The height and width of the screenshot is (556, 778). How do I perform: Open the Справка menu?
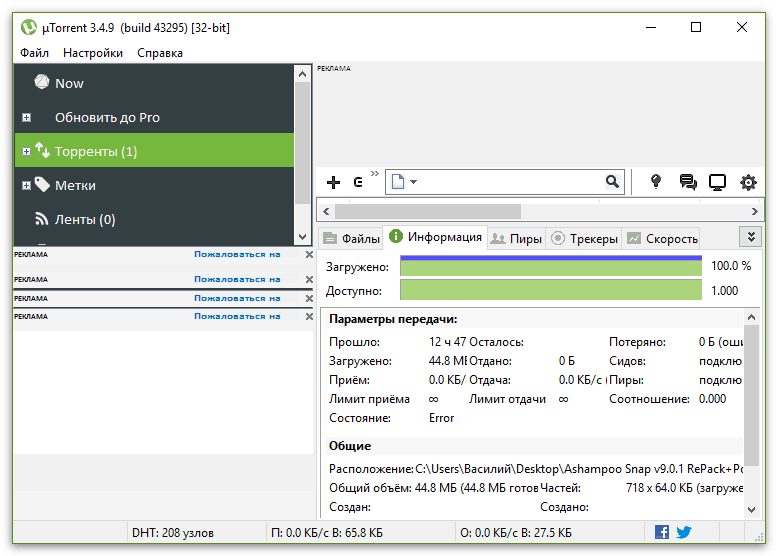[x=160, y=53]
